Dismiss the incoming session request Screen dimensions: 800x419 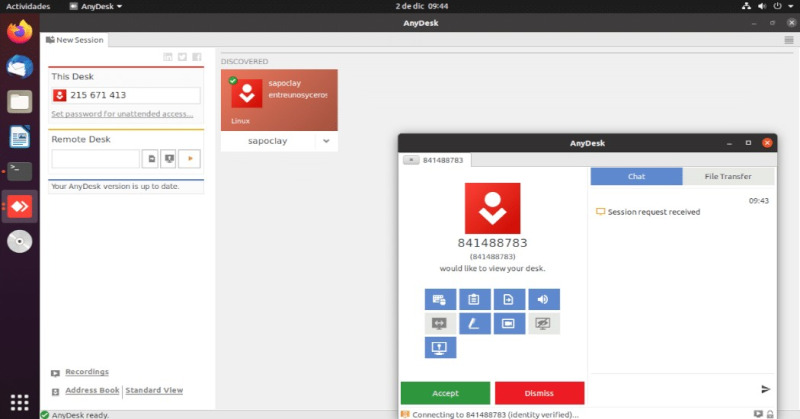(539, 393)
